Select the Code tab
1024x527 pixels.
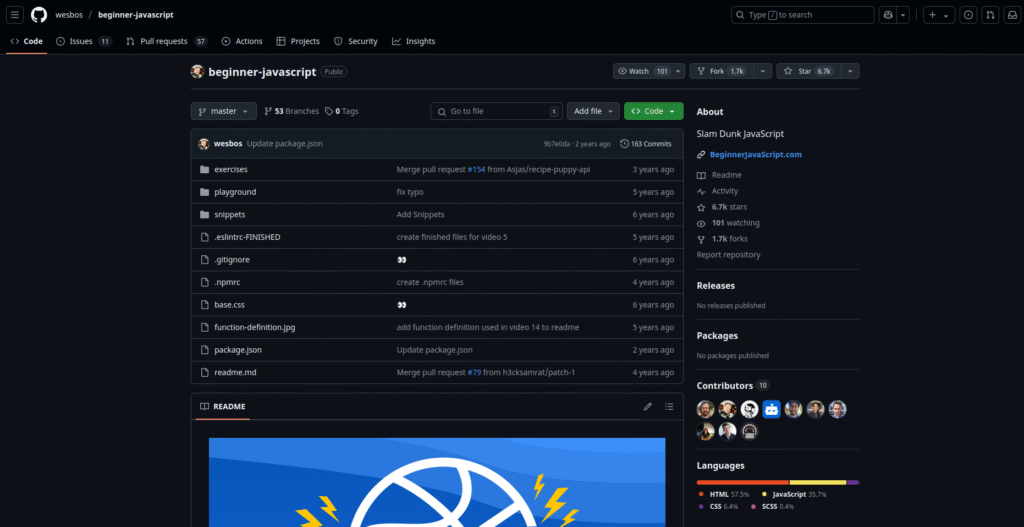pos(27,41)
